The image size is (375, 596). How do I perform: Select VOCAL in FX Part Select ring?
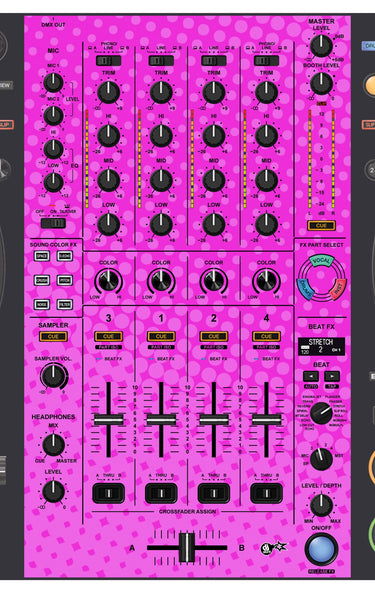(321, 261)
